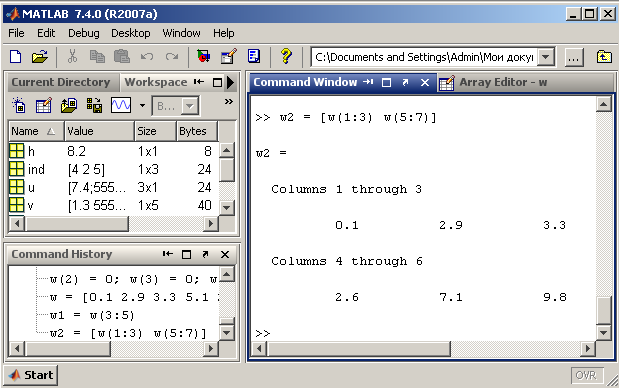The image size is (619, 388).
Task: Open the plot type dropdown arrow
Action: tap(143, 106)
